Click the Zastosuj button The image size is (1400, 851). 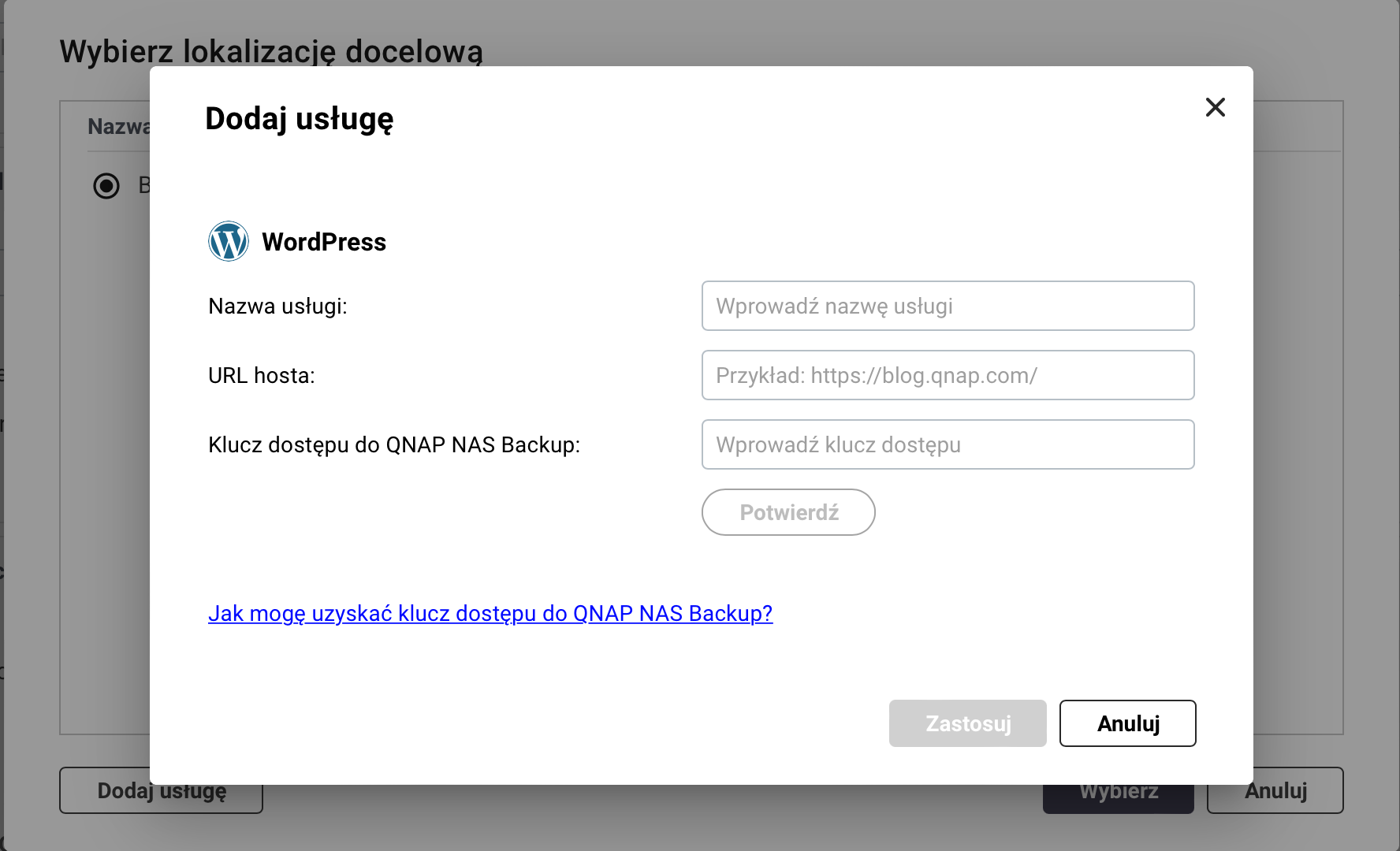[967, 723]
